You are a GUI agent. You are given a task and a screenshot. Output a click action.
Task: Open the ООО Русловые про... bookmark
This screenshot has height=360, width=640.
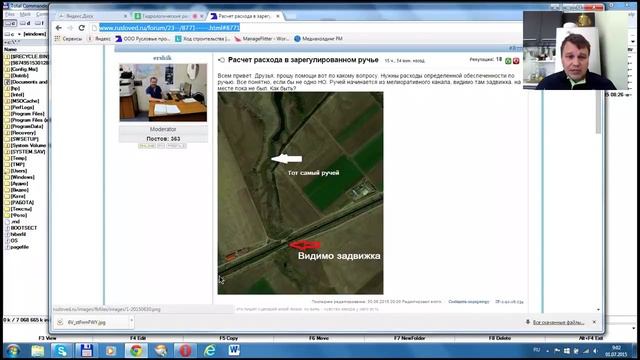pyautogui.click(x=143, y=39)
